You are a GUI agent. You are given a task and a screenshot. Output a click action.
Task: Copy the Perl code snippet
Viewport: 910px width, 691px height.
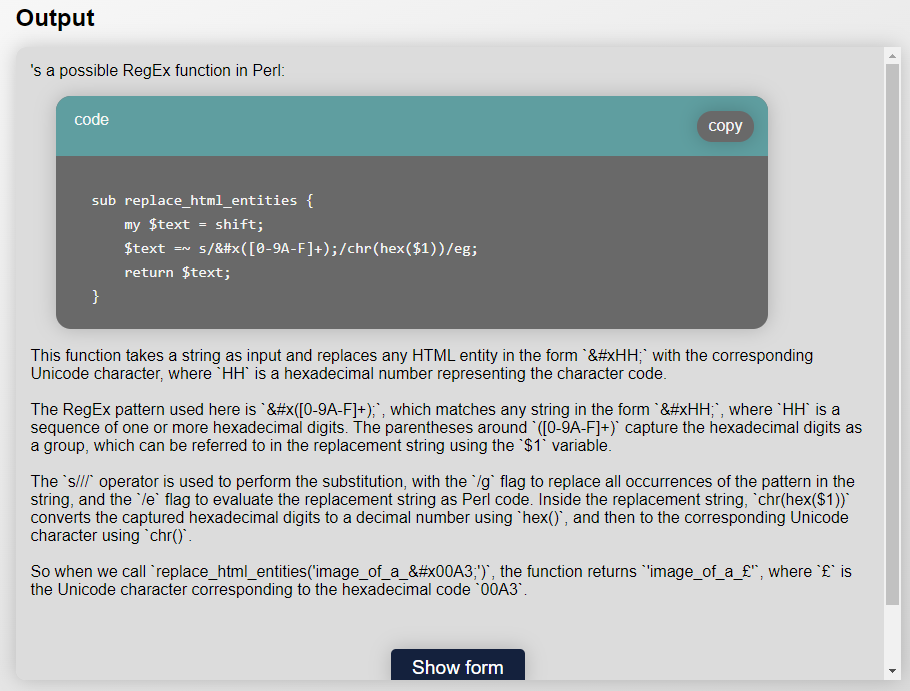(725, 126)
